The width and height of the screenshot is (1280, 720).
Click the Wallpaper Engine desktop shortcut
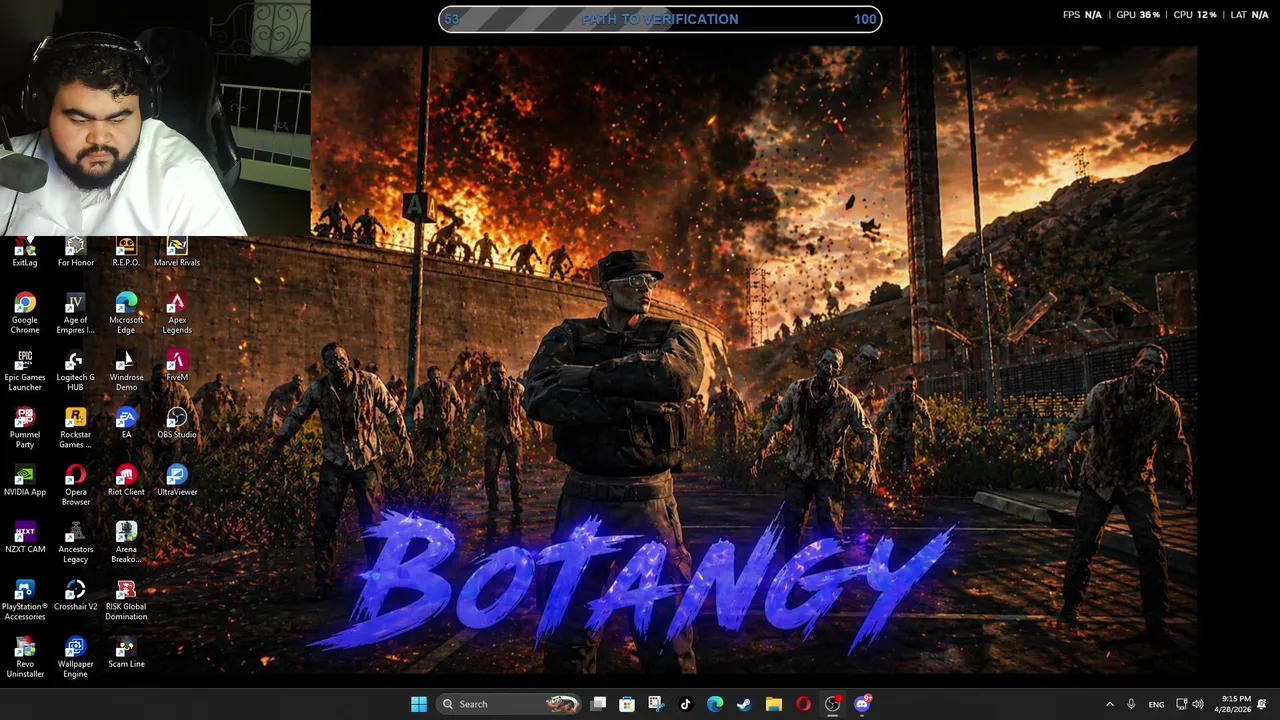coord(76,658)
